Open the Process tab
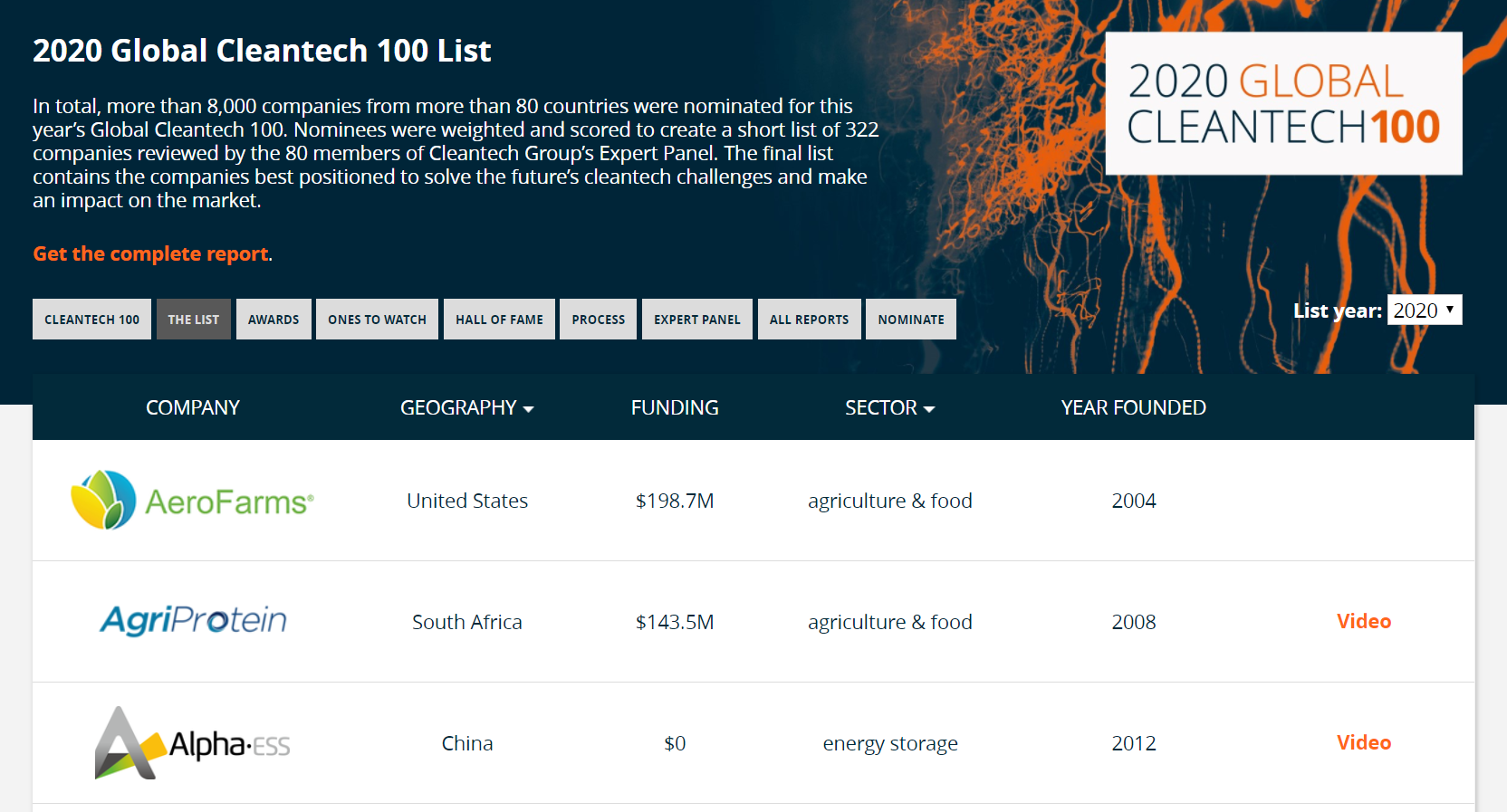This screenshot has height=812, width=1507. pos(598,320)
